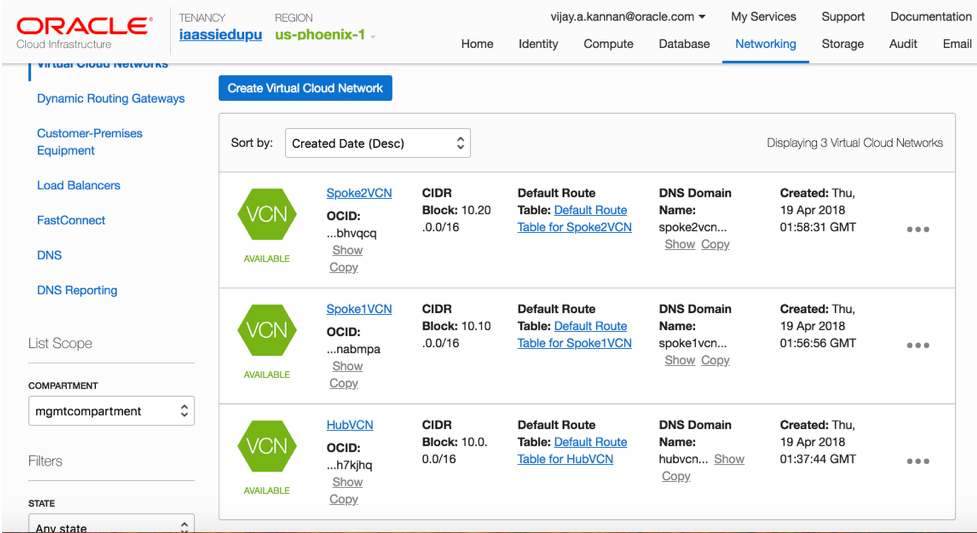The image size is (977, 533).
Task: Open the Compute tab
Action: pyautogui.click(x=608, y=44)
